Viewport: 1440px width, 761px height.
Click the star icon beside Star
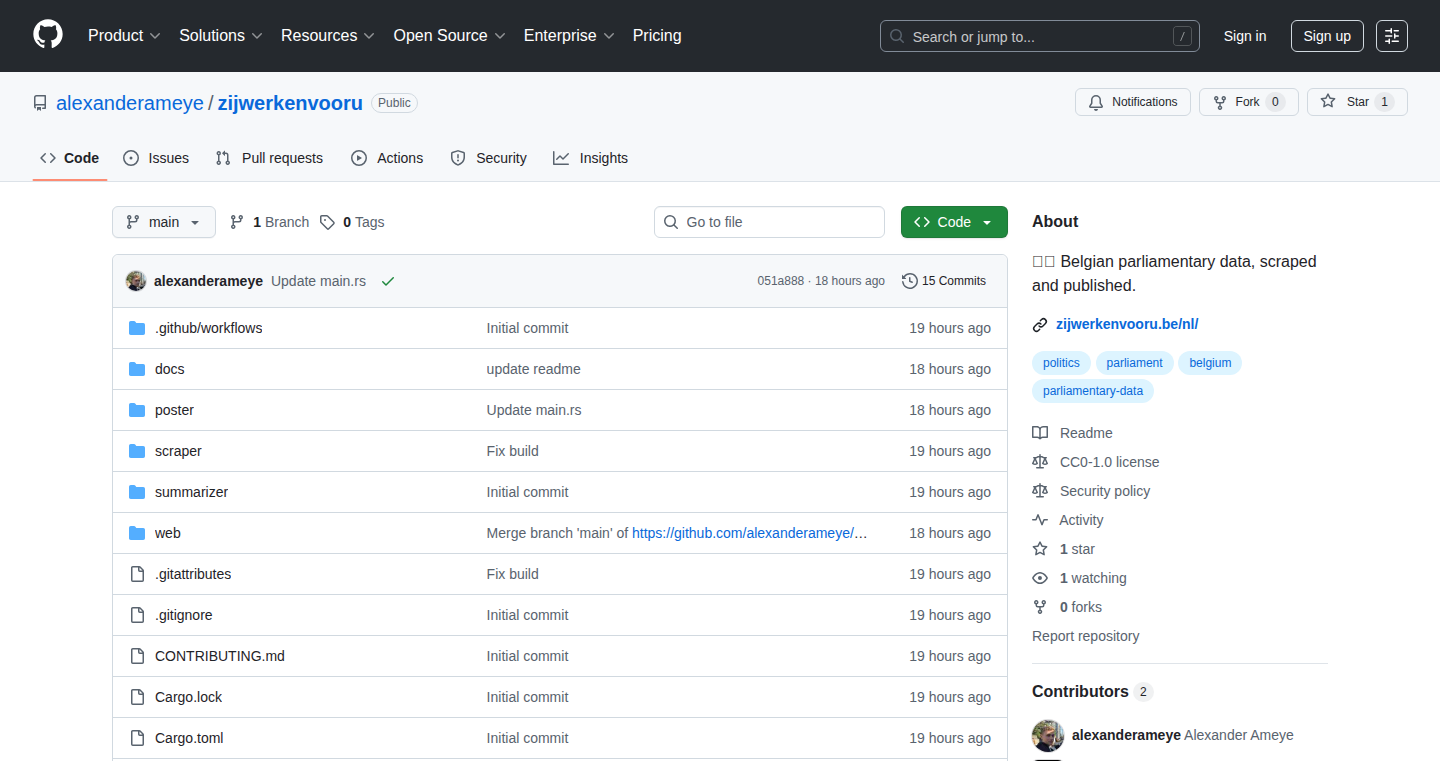point(1328,102)
